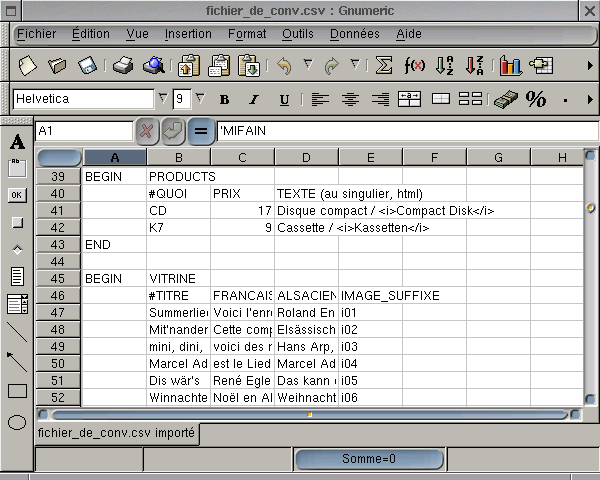Click Sort Ascending A-Z icon
Viewport: 600px width, 480px height.
(446, 66)
